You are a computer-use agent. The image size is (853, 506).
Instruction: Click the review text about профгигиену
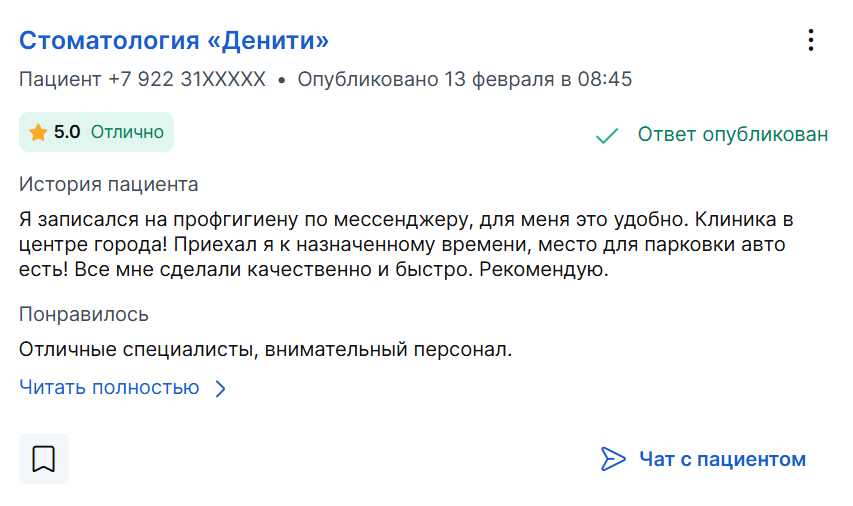point(406,244)
